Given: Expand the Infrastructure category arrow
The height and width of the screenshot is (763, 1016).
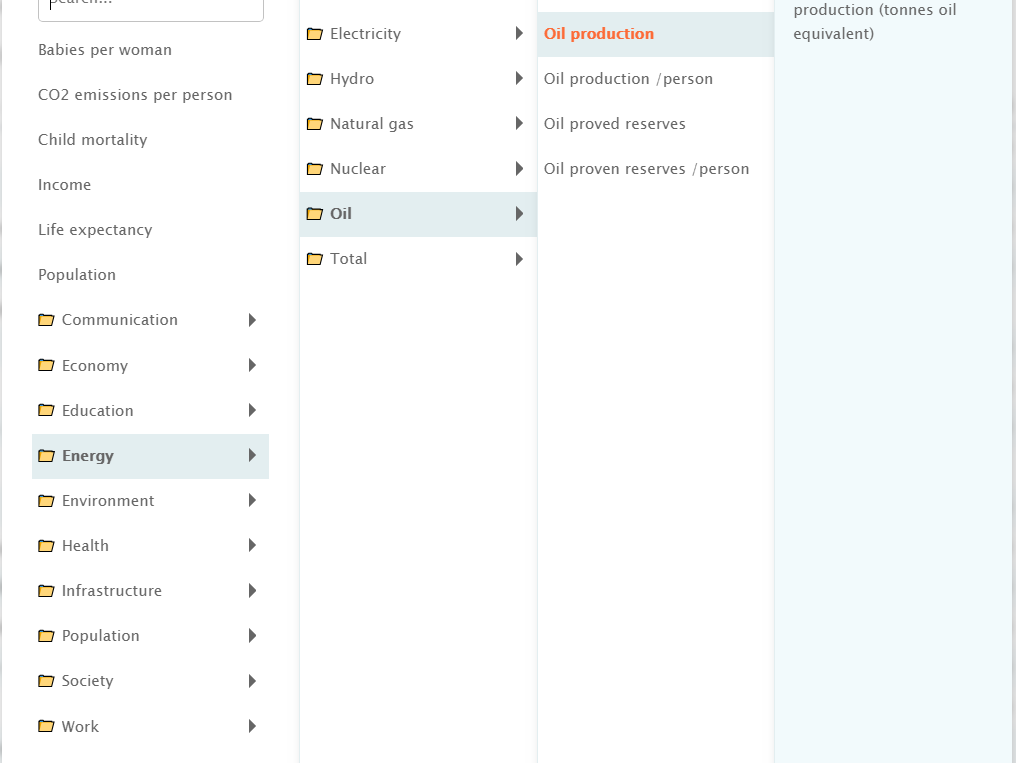Looking at the screenshot, I should [253, 590].
